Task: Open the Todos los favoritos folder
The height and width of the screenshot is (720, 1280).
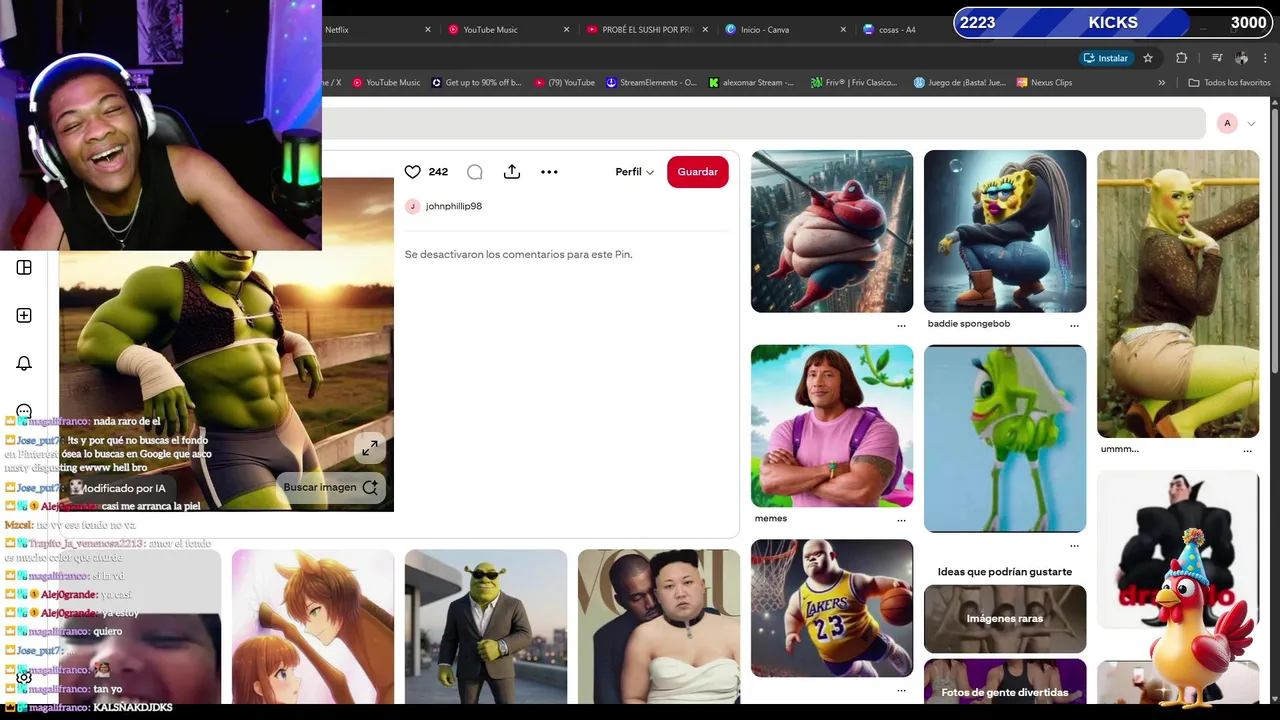Action: tap(1229, 83)
